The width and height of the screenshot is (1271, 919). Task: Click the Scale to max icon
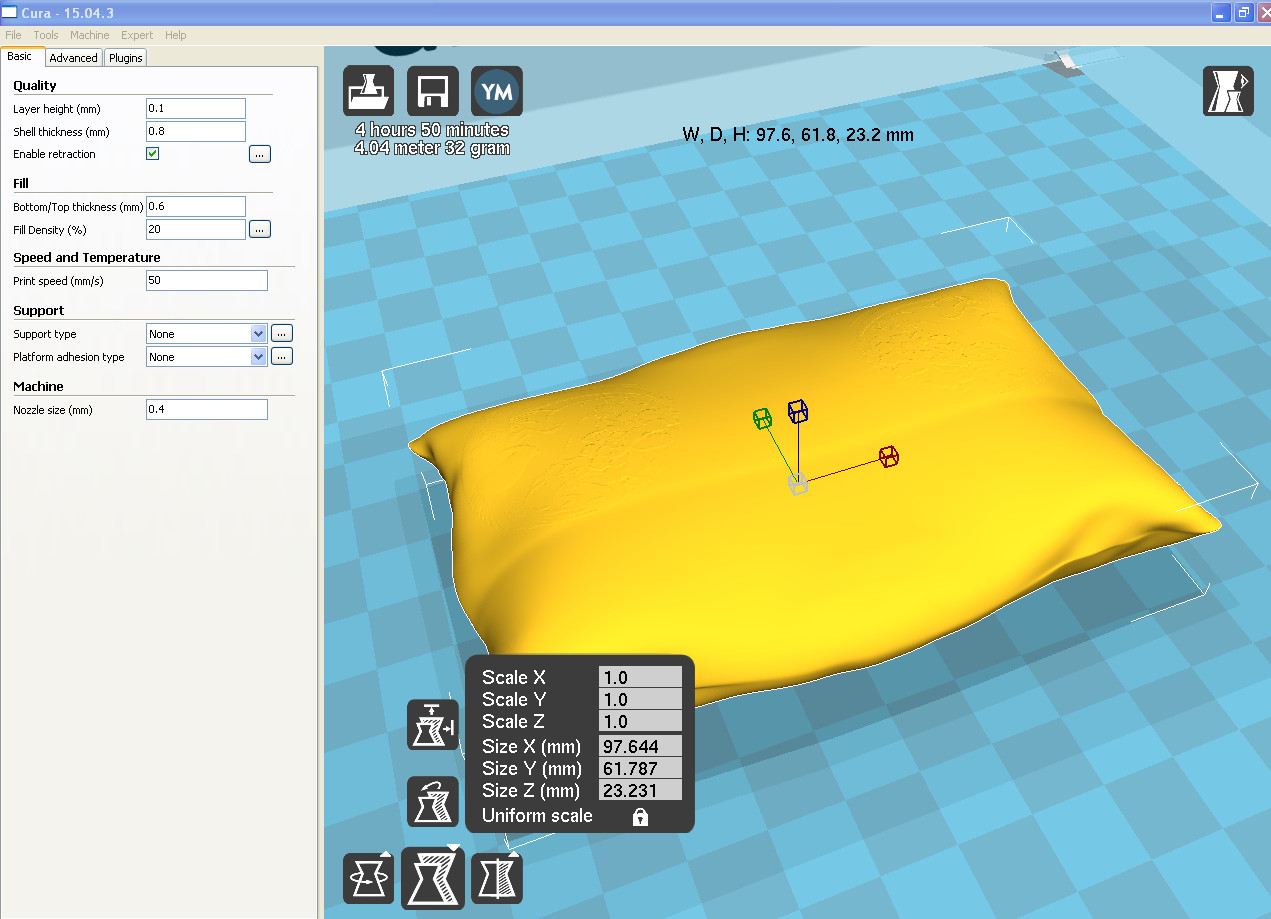tap(433, 725)
